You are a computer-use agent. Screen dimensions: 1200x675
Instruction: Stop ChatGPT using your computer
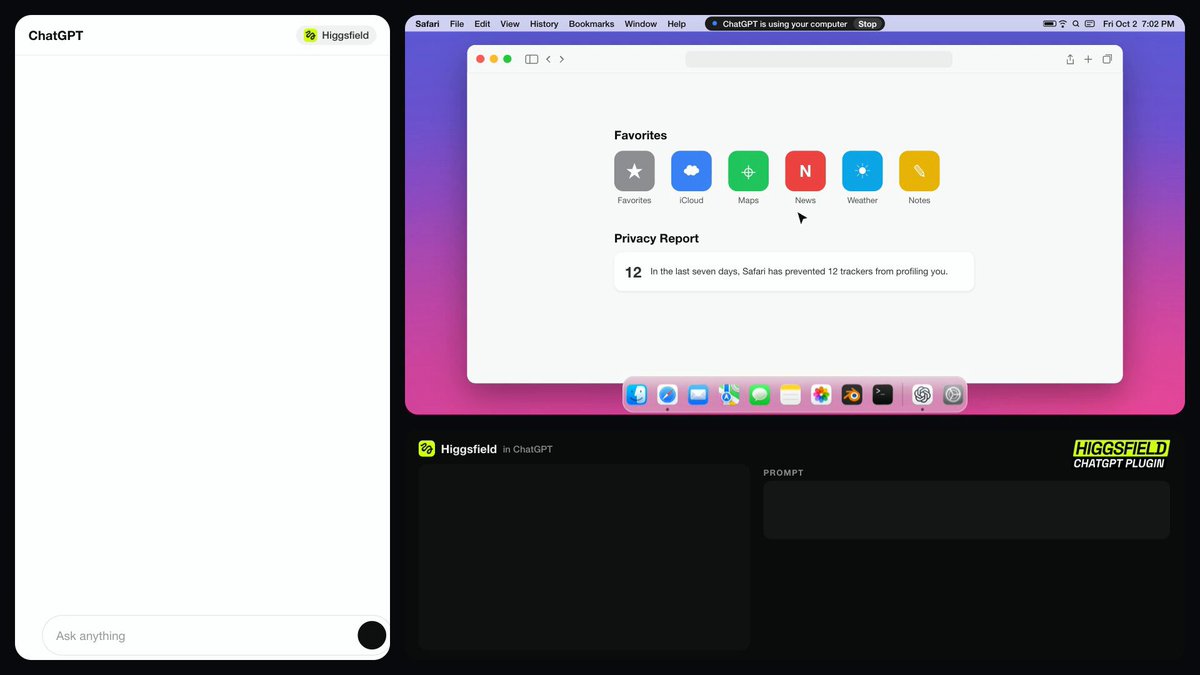(867, 24)
